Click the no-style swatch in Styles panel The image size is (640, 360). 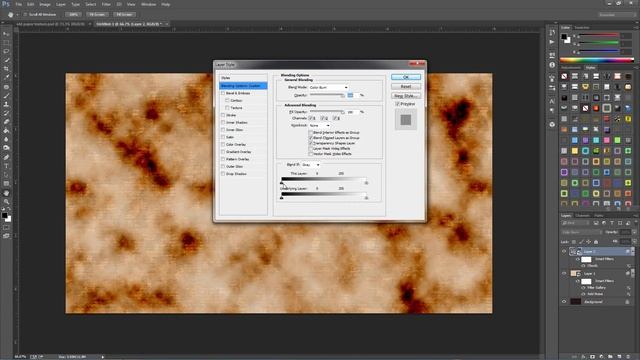coord(564,76)
